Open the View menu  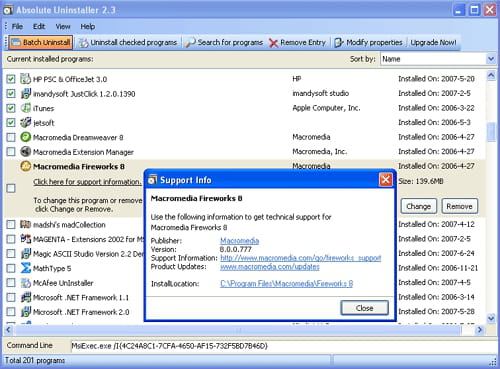click(63, 26)
